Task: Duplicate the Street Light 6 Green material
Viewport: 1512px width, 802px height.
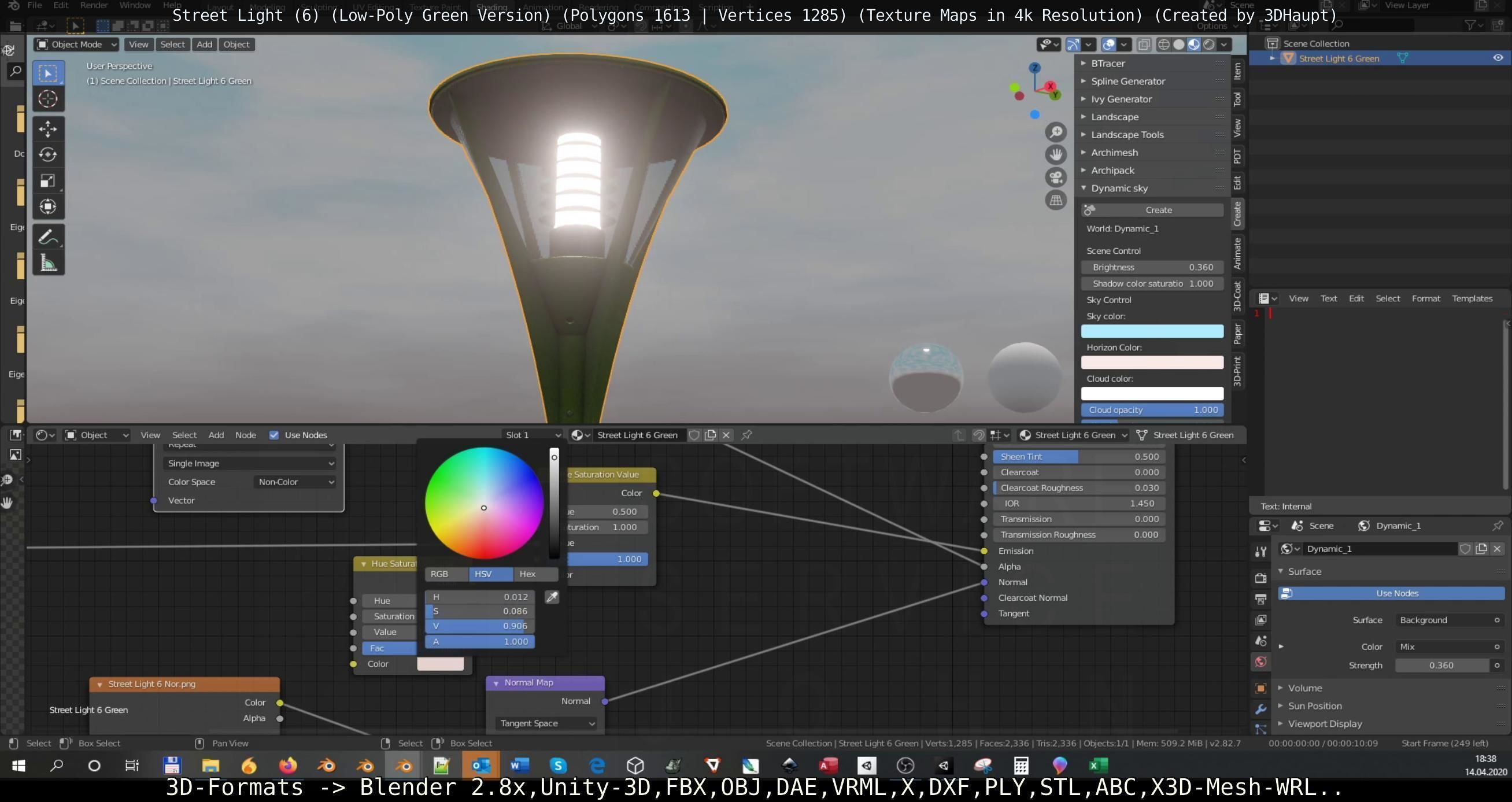Action: click(x=710, y=435)
